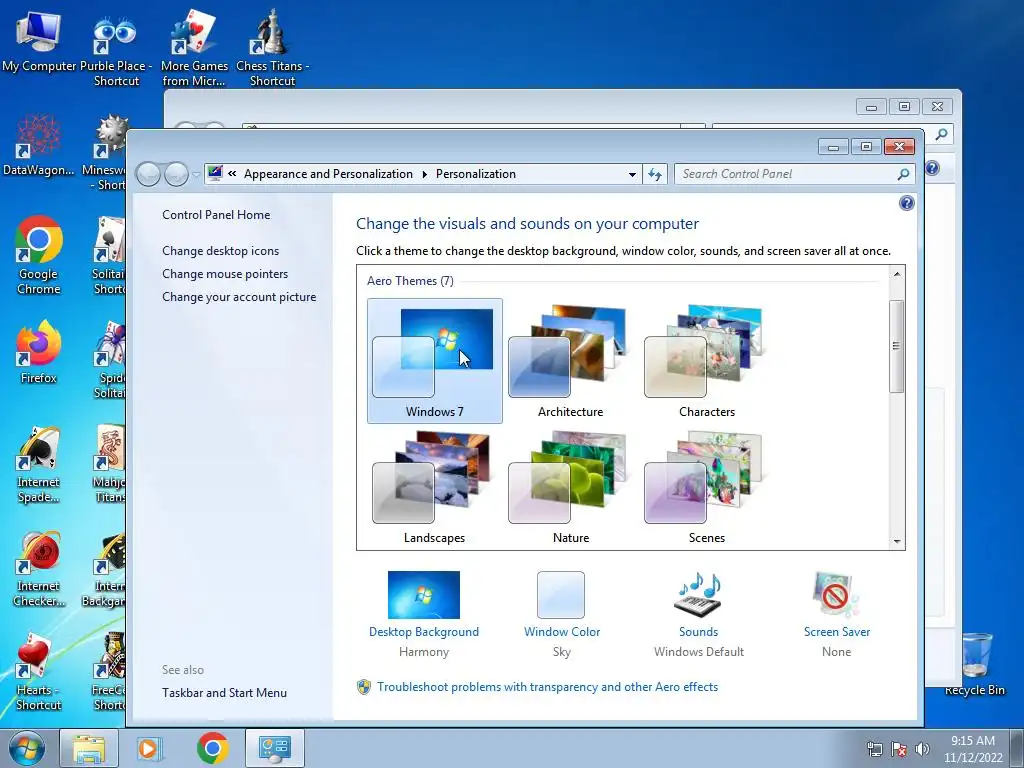The width and height of the screenshot is (1024, 768).
Task: Click the Screen Saver link text
Action: click(837, 632)
